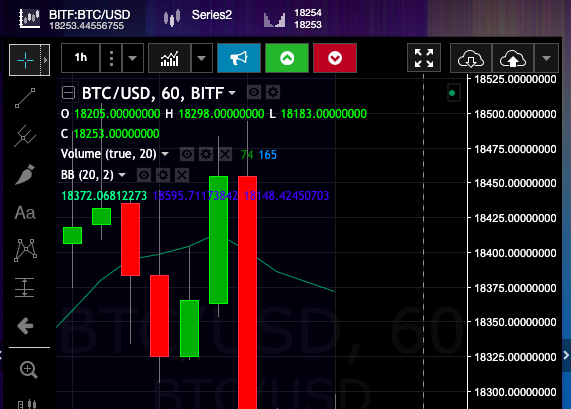Click the zoom in magnifier tool
Image resolution: width=571 pixels, height=409 pixels.
coord(28,370)
